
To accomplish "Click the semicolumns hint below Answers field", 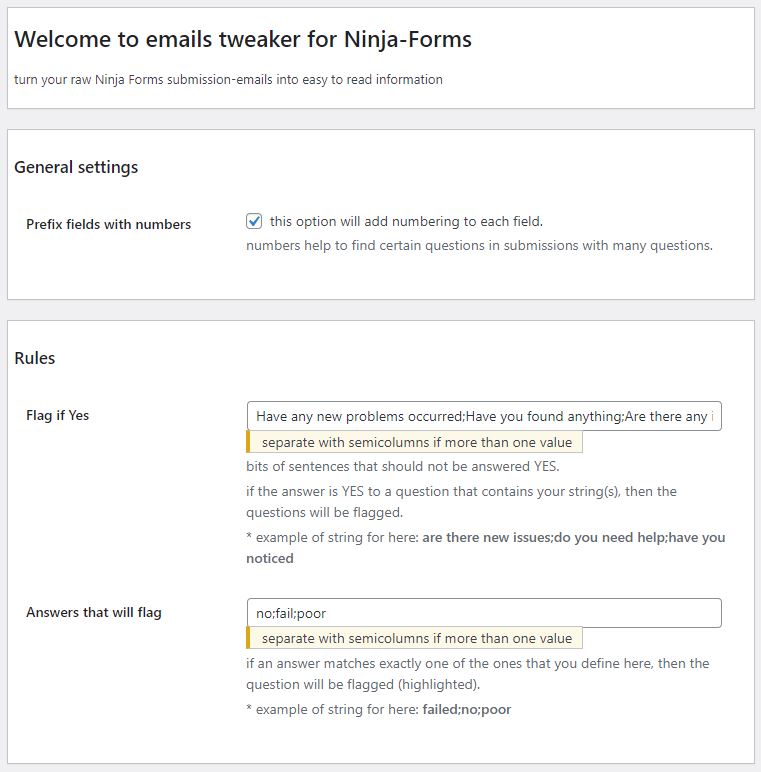I will (x=414, y=638).
